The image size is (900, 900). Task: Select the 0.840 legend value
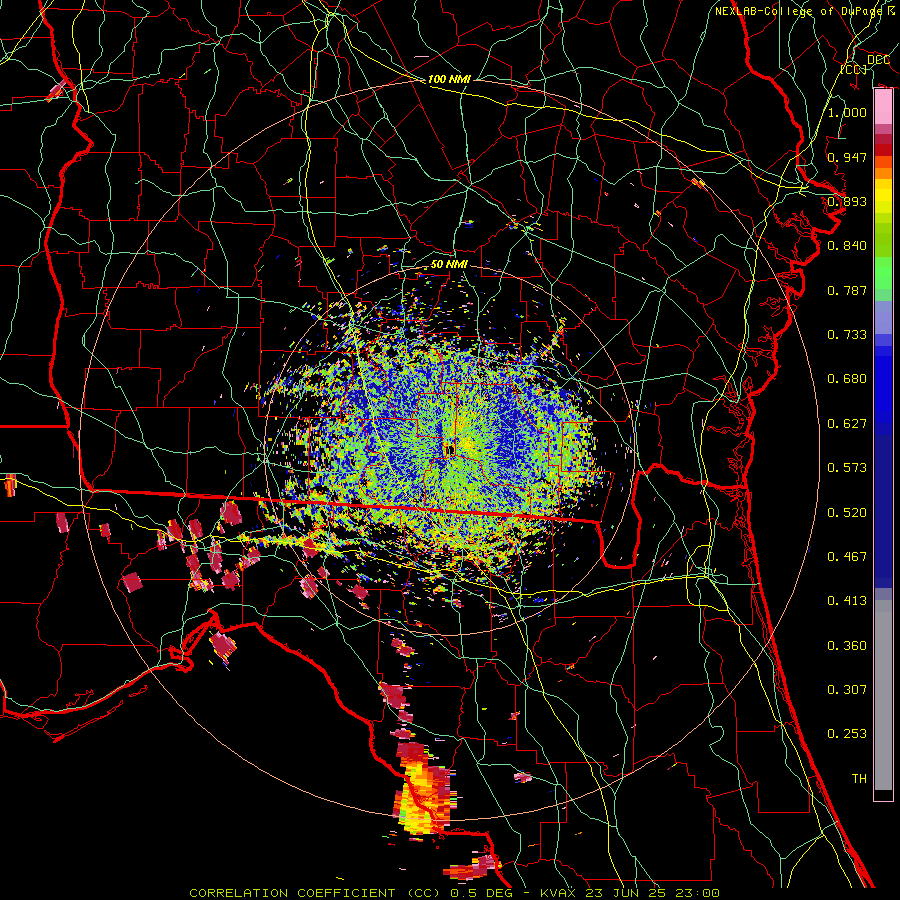[x=847, y=246]
